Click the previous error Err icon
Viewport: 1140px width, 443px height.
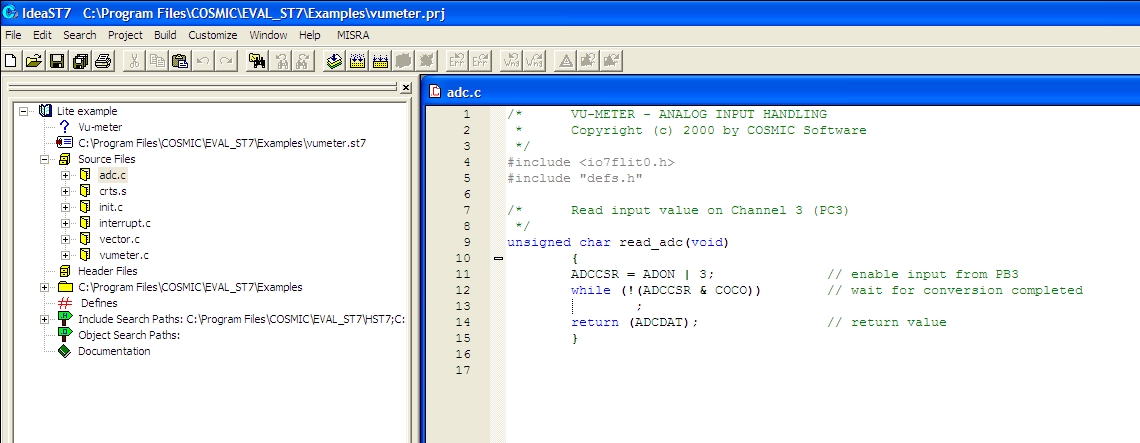coord(457,61)
